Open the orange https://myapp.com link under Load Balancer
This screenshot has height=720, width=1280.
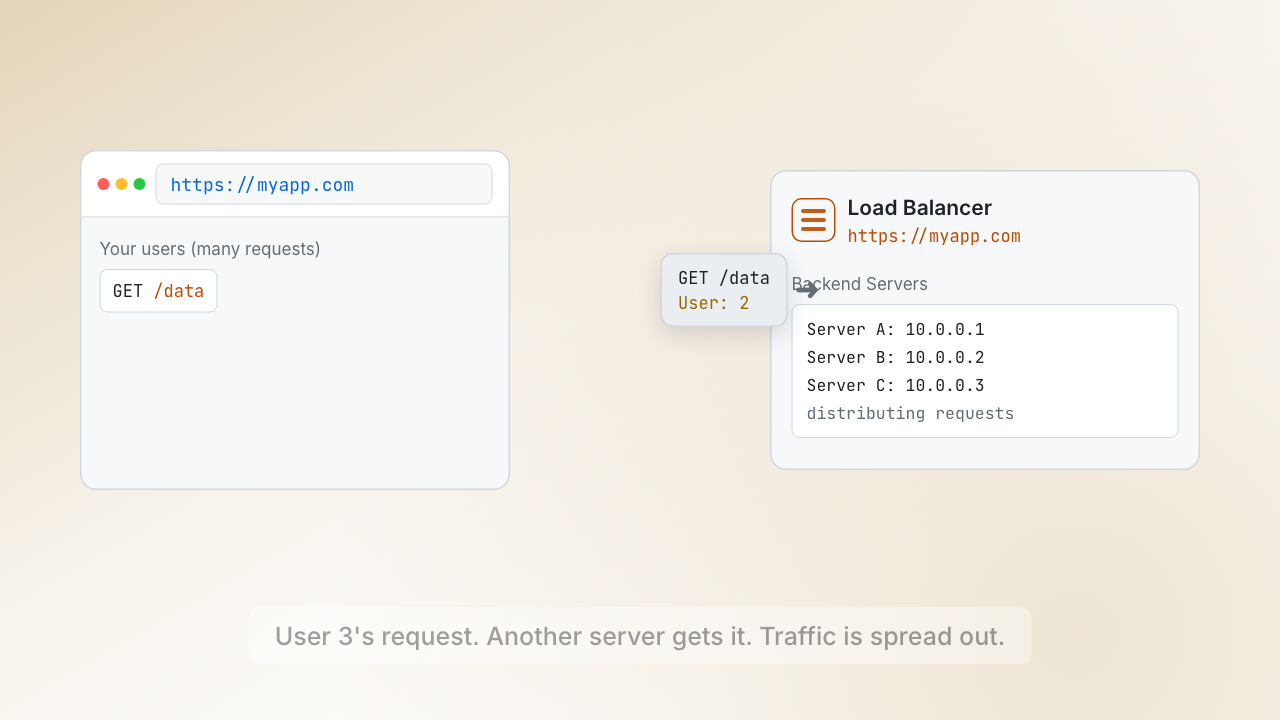934,237
